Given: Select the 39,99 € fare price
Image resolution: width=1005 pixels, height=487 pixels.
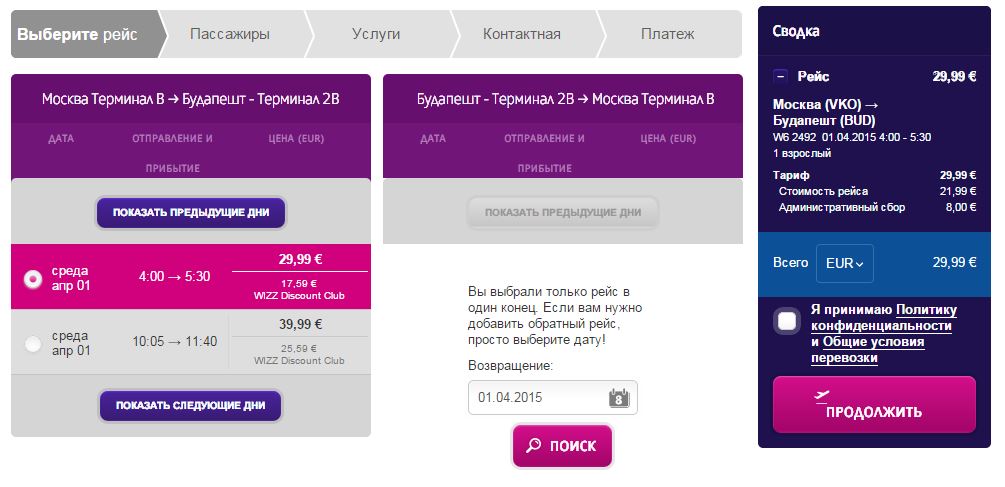Looking at the screenshot, I should point(300,324).
